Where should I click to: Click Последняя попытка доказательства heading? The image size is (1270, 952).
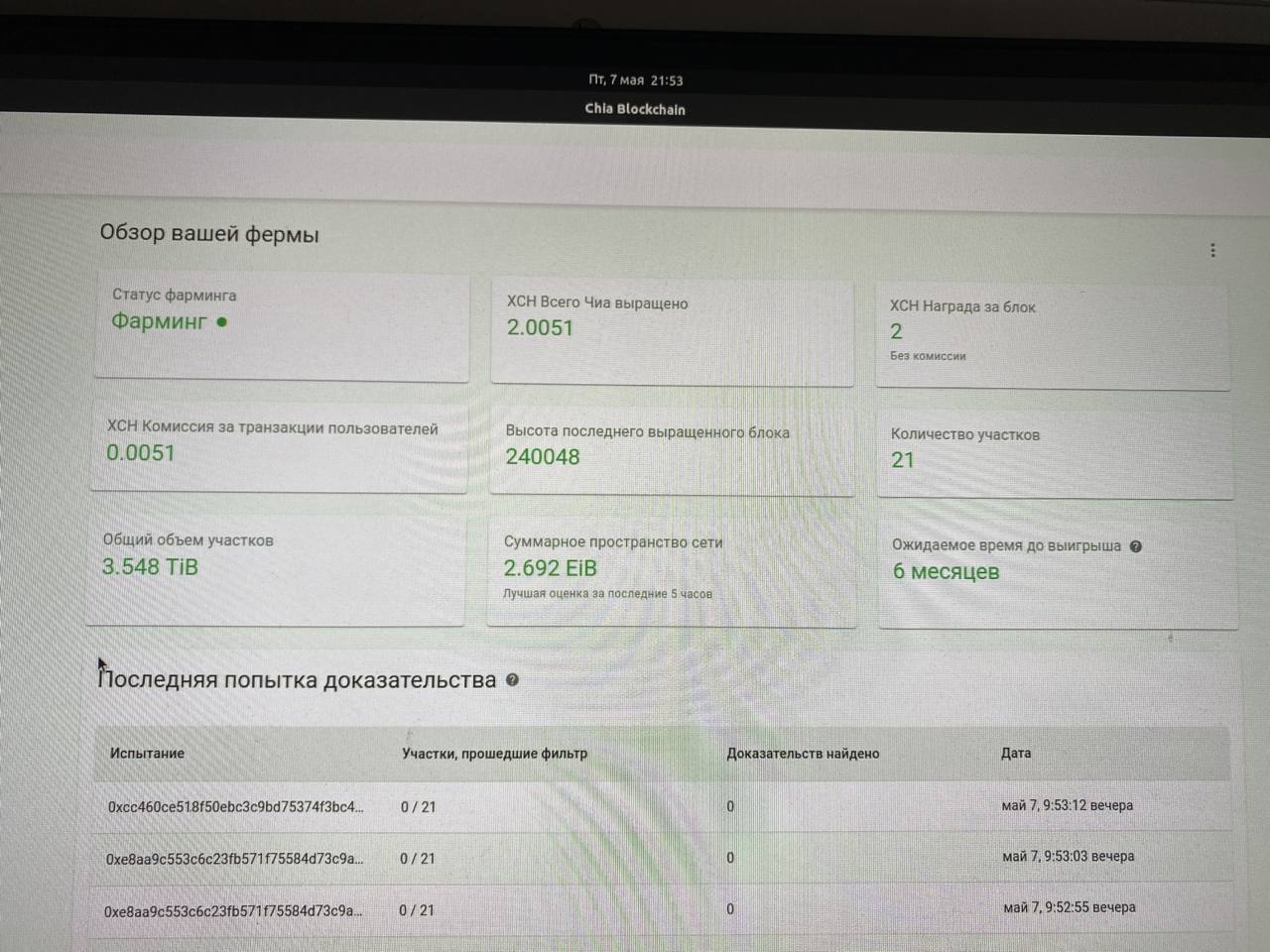298,680
